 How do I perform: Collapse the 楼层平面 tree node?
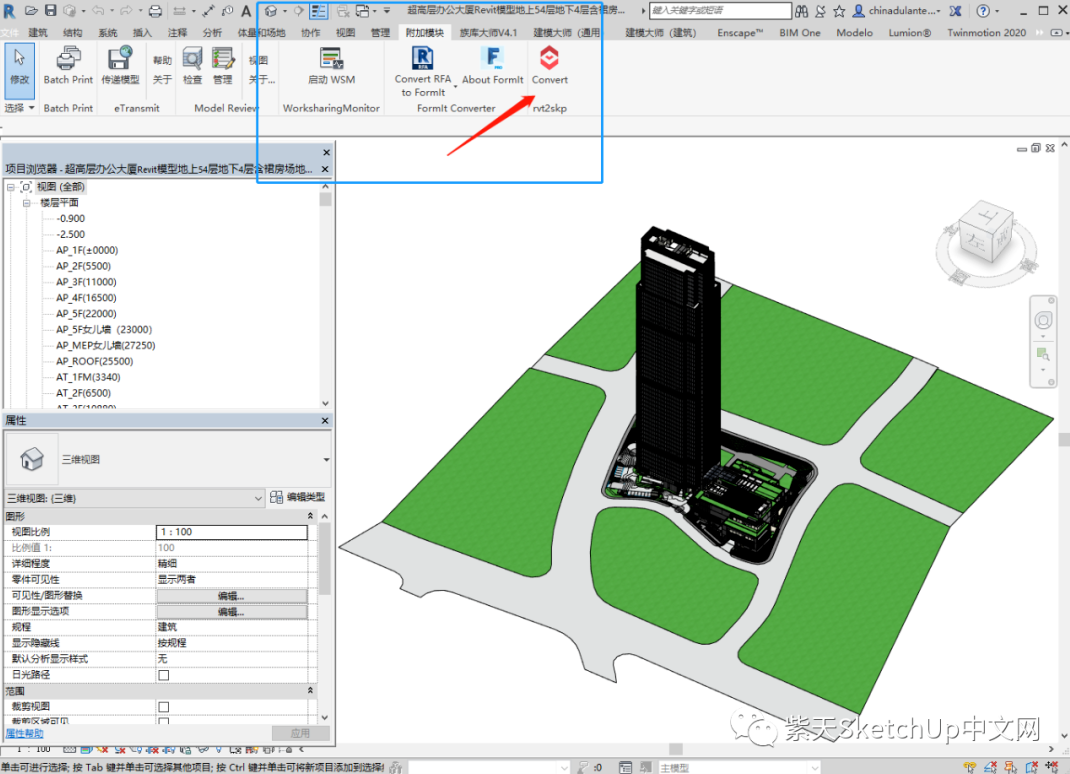tap(28, 203)
